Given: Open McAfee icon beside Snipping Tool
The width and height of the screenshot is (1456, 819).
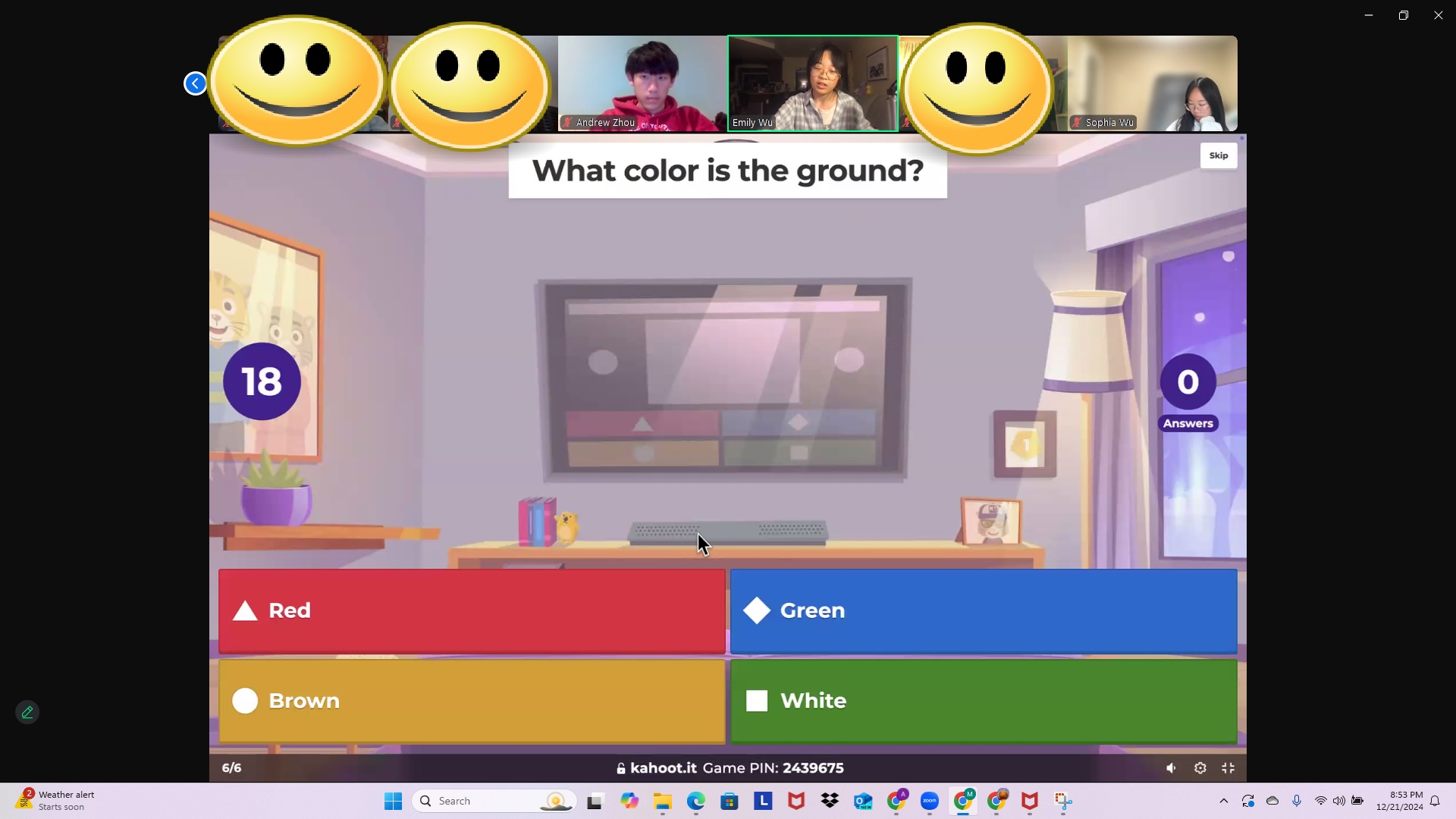Looking at the screenshot, I should point(1030,801).
